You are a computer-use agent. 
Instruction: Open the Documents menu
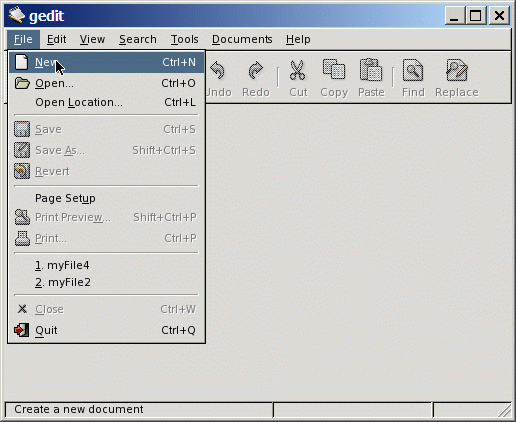242,39
